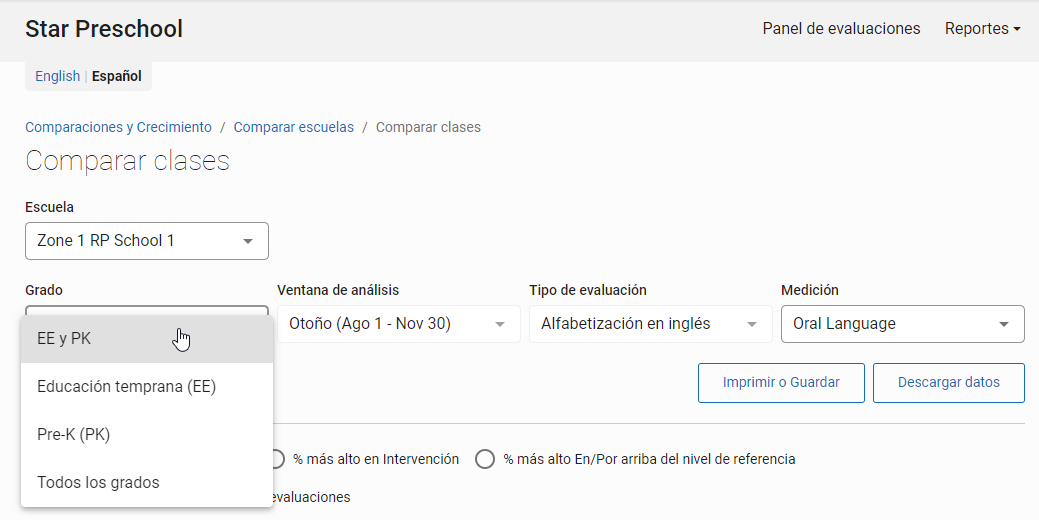Image resolution: width=1039 pixels, height=520 pixels.
Task: Choose 'Educación temprana (EE)' from list
Action: click(147, 387)
